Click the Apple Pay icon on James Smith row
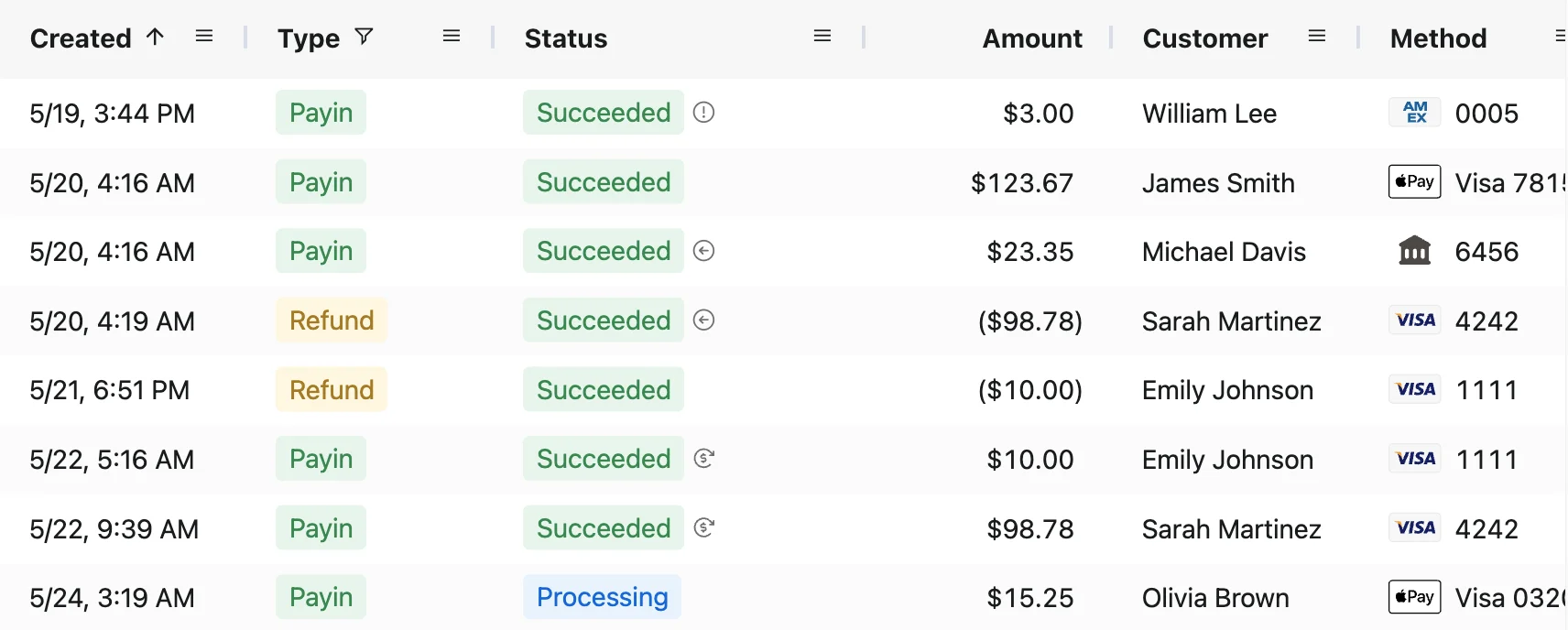This screenshot has height=630, width=1568. click(x=1415, y=182)
